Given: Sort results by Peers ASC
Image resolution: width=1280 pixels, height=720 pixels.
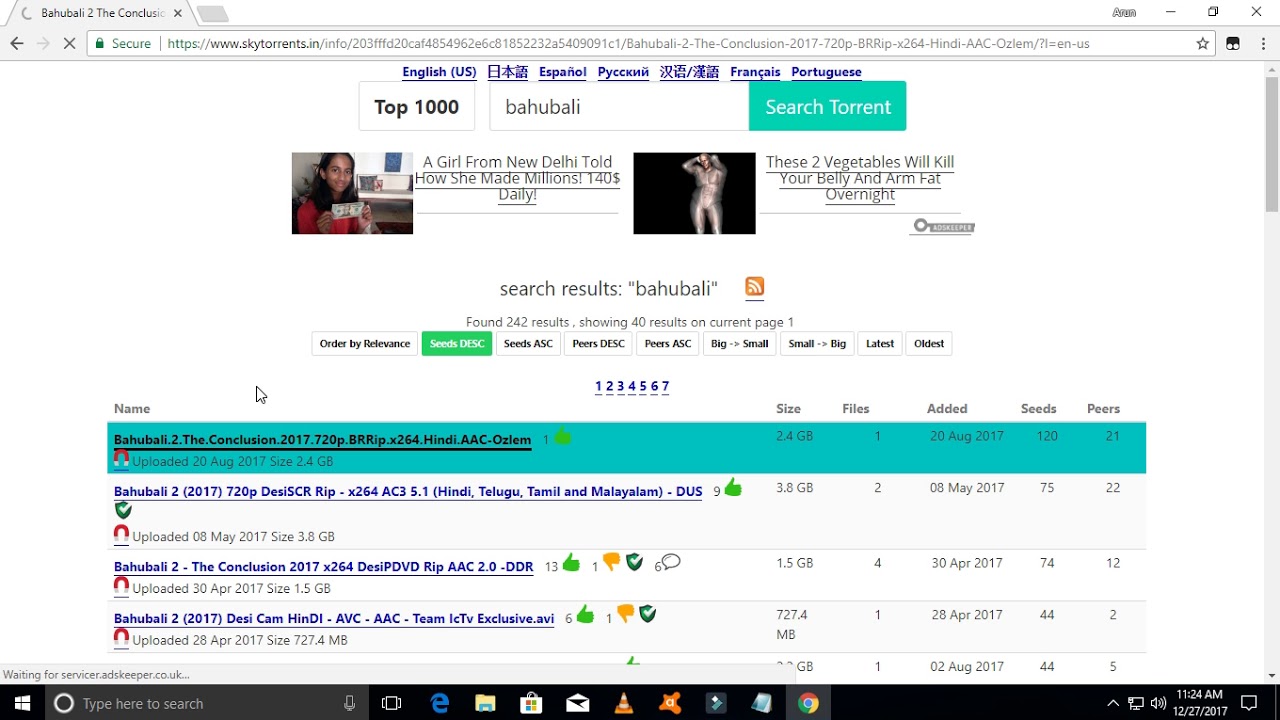Looking at the screenshot, I should 668,344.
